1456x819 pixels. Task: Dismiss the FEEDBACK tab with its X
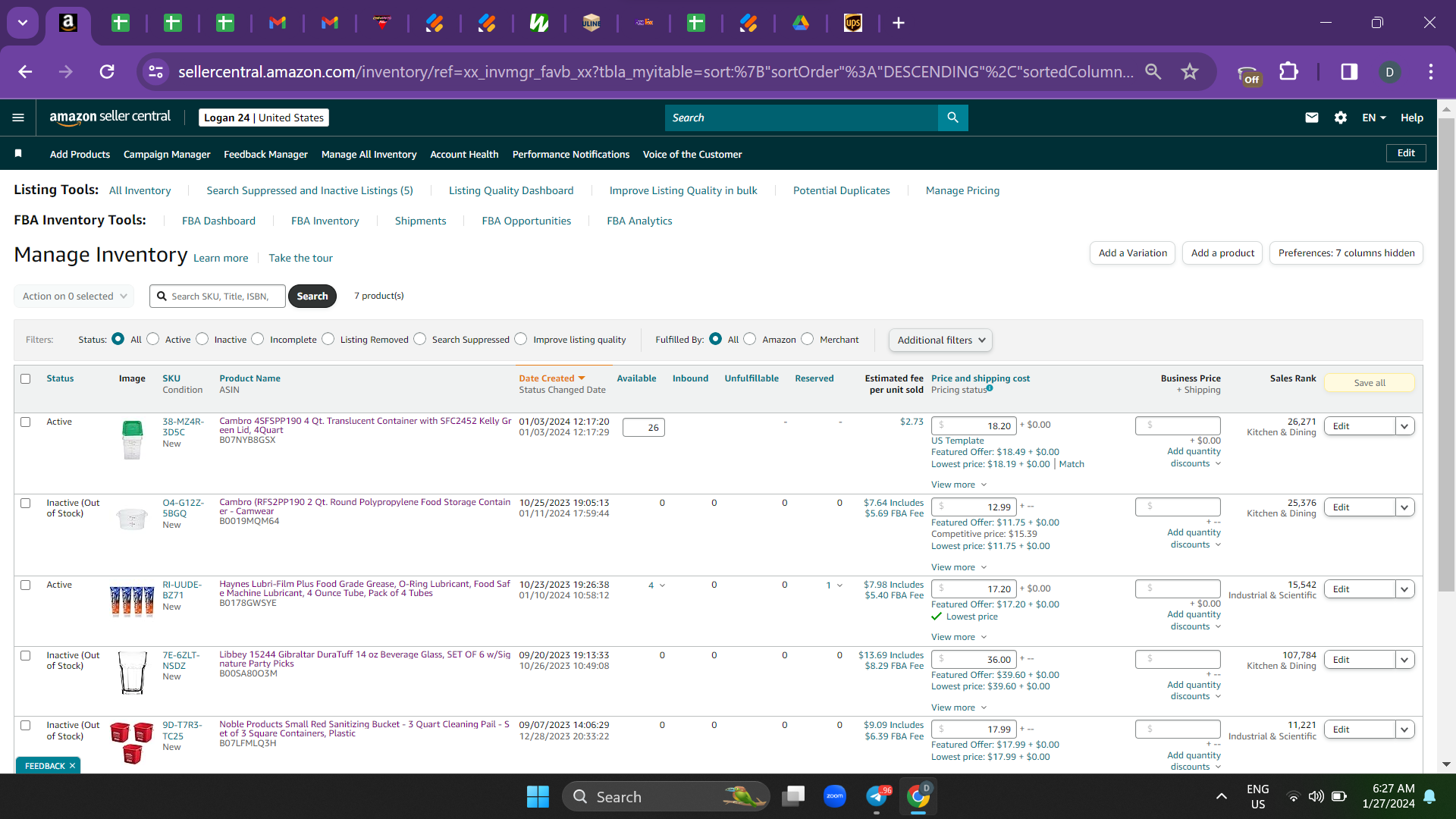(x=72, y=766)
